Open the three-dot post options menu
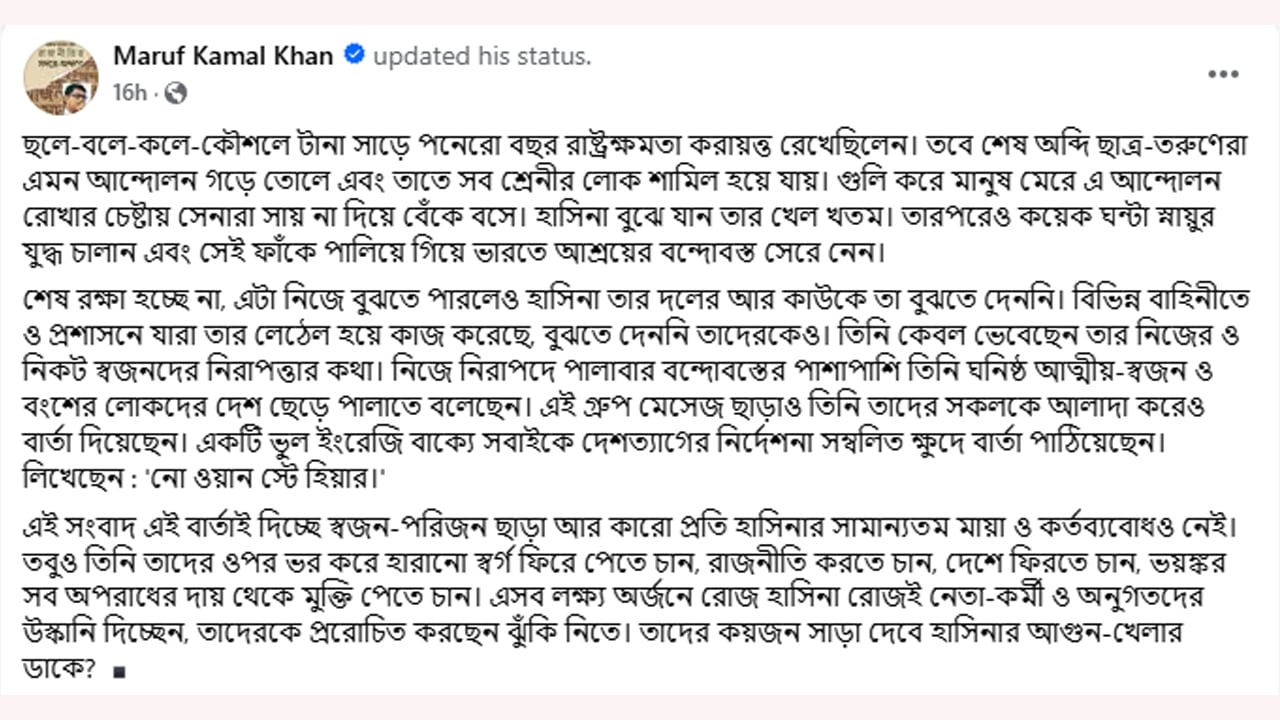1280x720 pixels. click(x=1224, y=76)
